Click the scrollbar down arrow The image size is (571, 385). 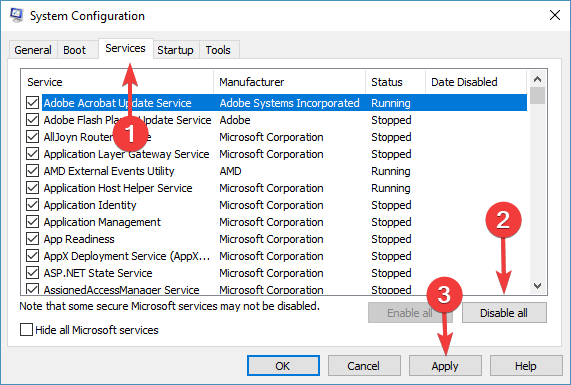click(x=537, y=286)
